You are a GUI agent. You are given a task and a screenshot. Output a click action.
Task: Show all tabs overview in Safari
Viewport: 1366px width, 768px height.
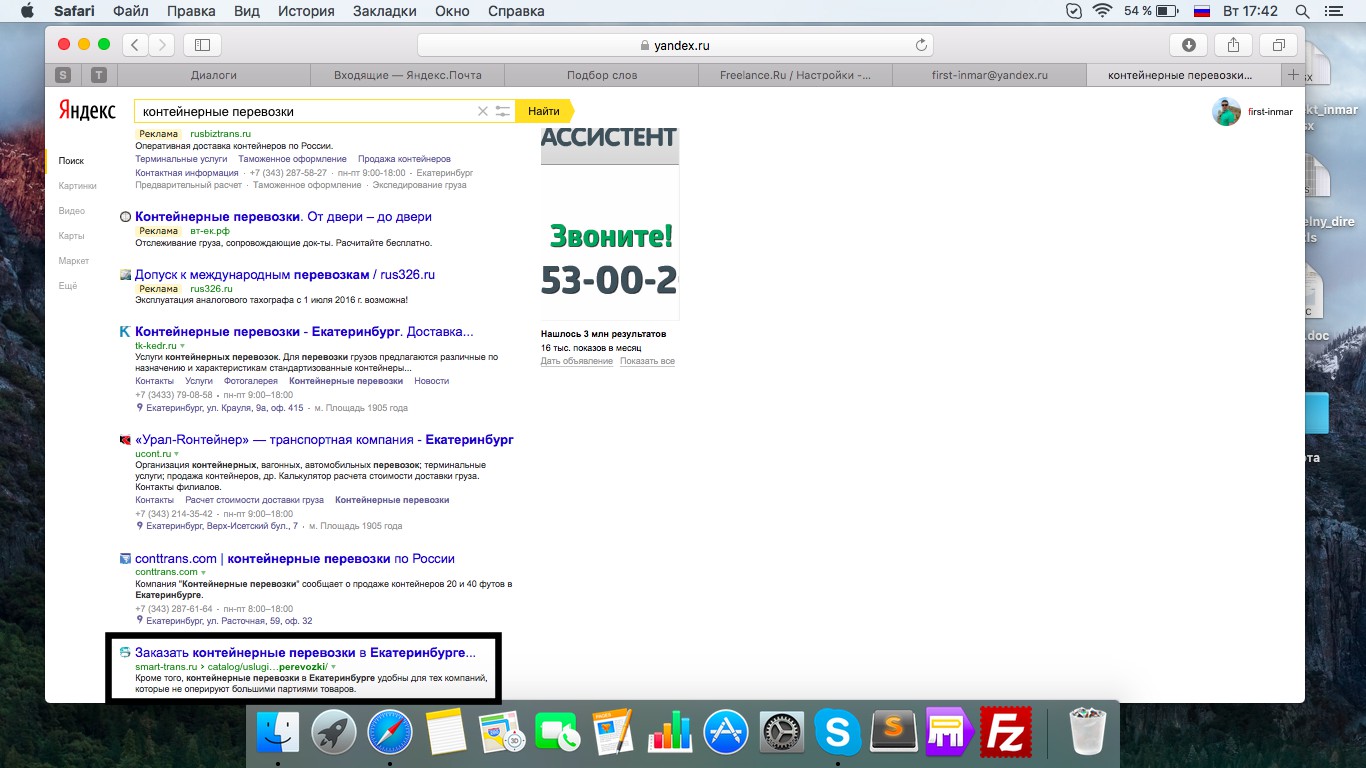tap(1278, 45)
